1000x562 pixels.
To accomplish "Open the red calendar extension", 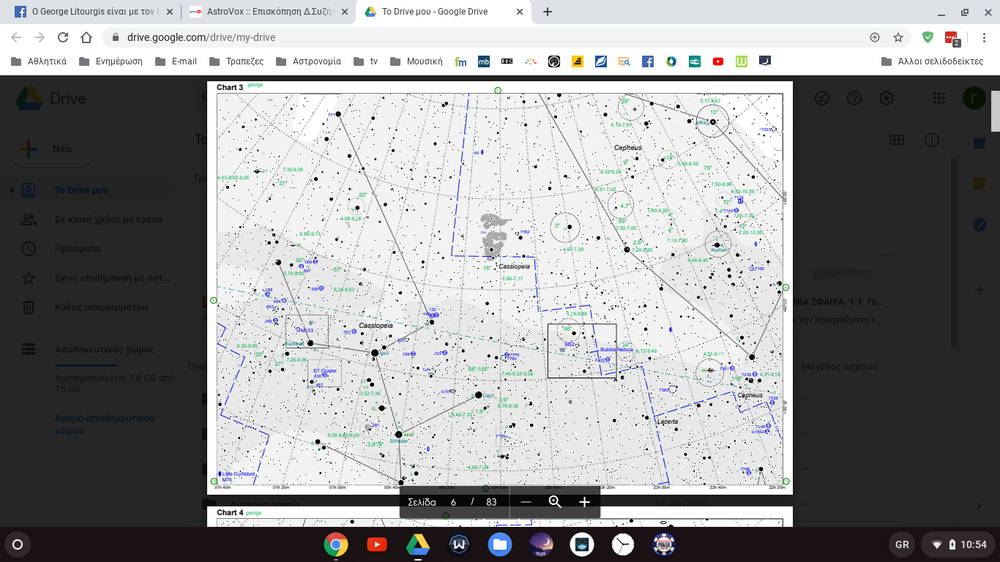I will pos(952,38).
